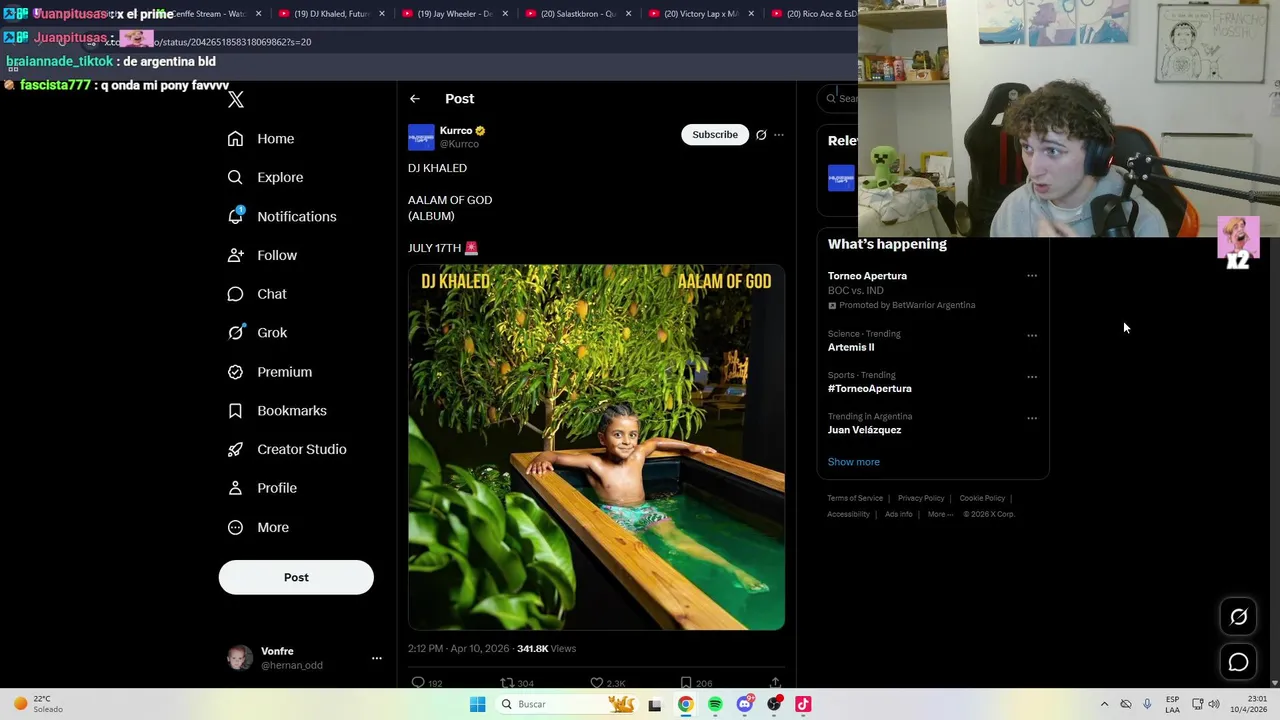Click Show more under trends
The height and width of the screenshot is (720, 1280).
click(x=854, y=462)
